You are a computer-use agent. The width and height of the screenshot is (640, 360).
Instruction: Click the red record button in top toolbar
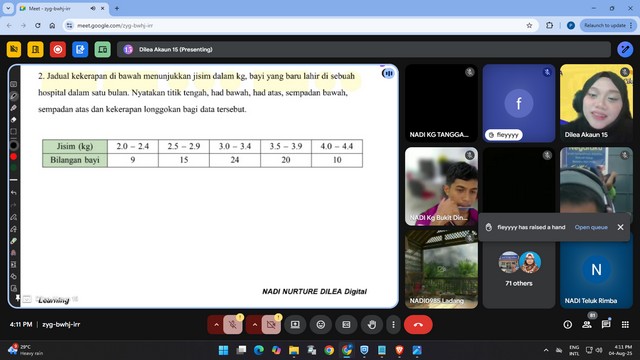[58, 49]
